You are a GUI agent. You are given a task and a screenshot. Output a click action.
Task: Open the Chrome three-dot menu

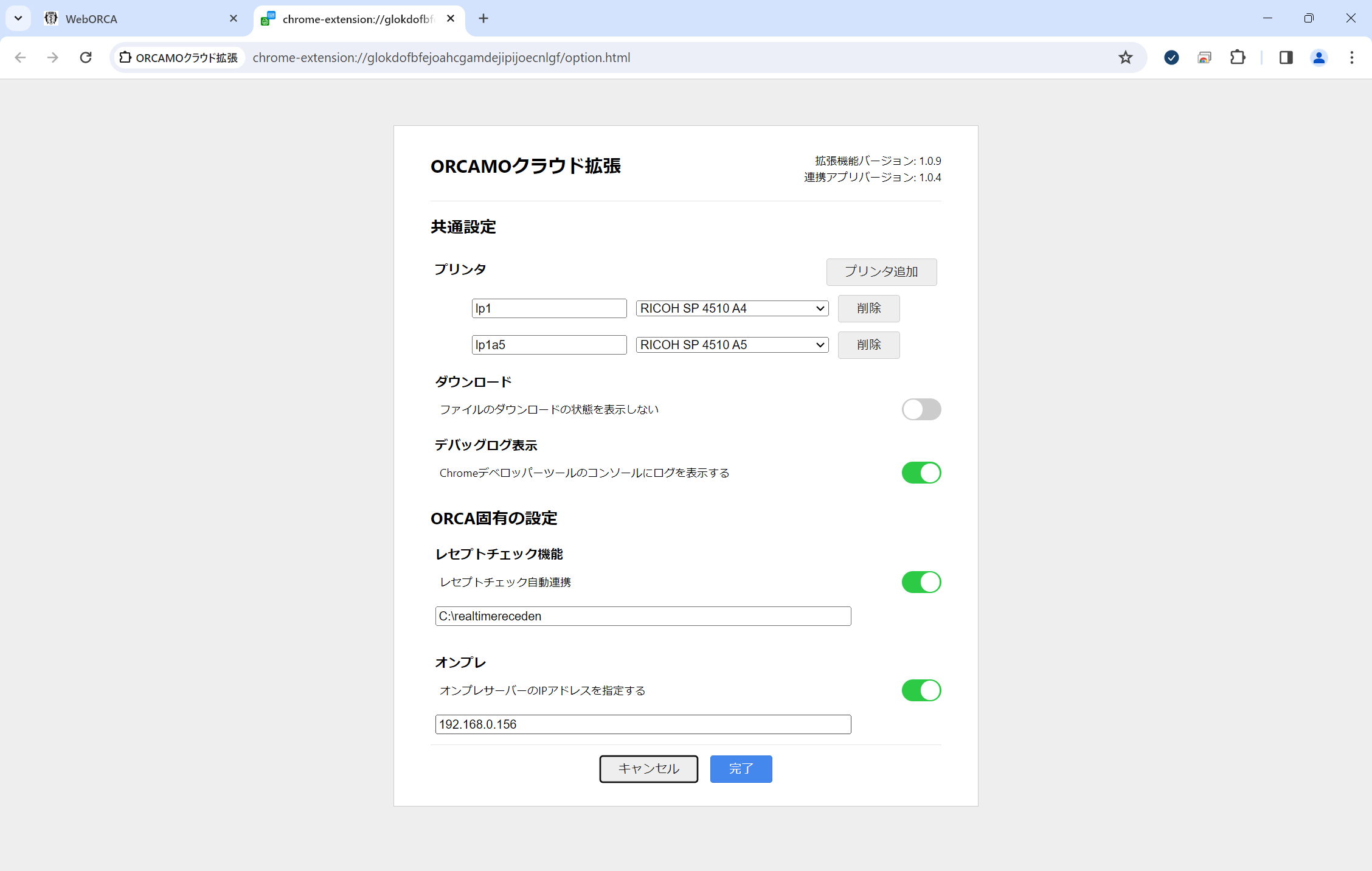pos(1351,57)
